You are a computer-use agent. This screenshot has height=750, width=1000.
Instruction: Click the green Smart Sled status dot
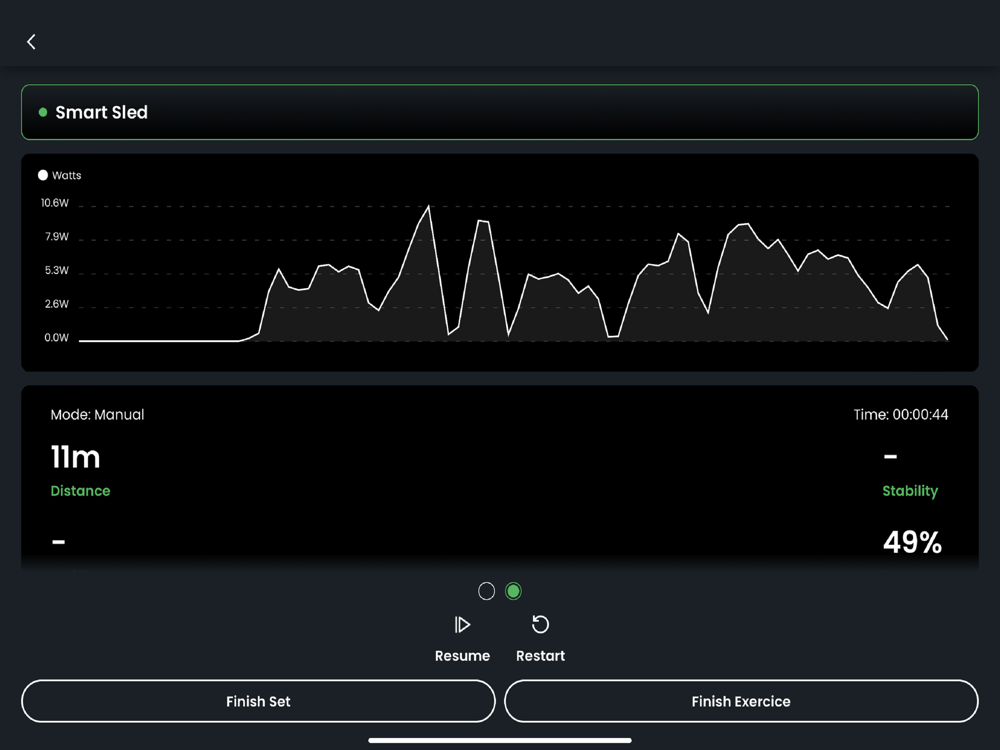click(x=43, y=112)
